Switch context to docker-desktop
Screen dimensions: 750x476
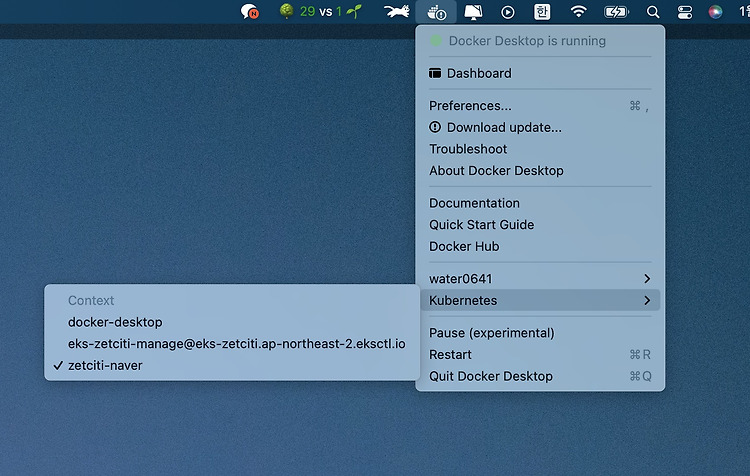[232, 322]
